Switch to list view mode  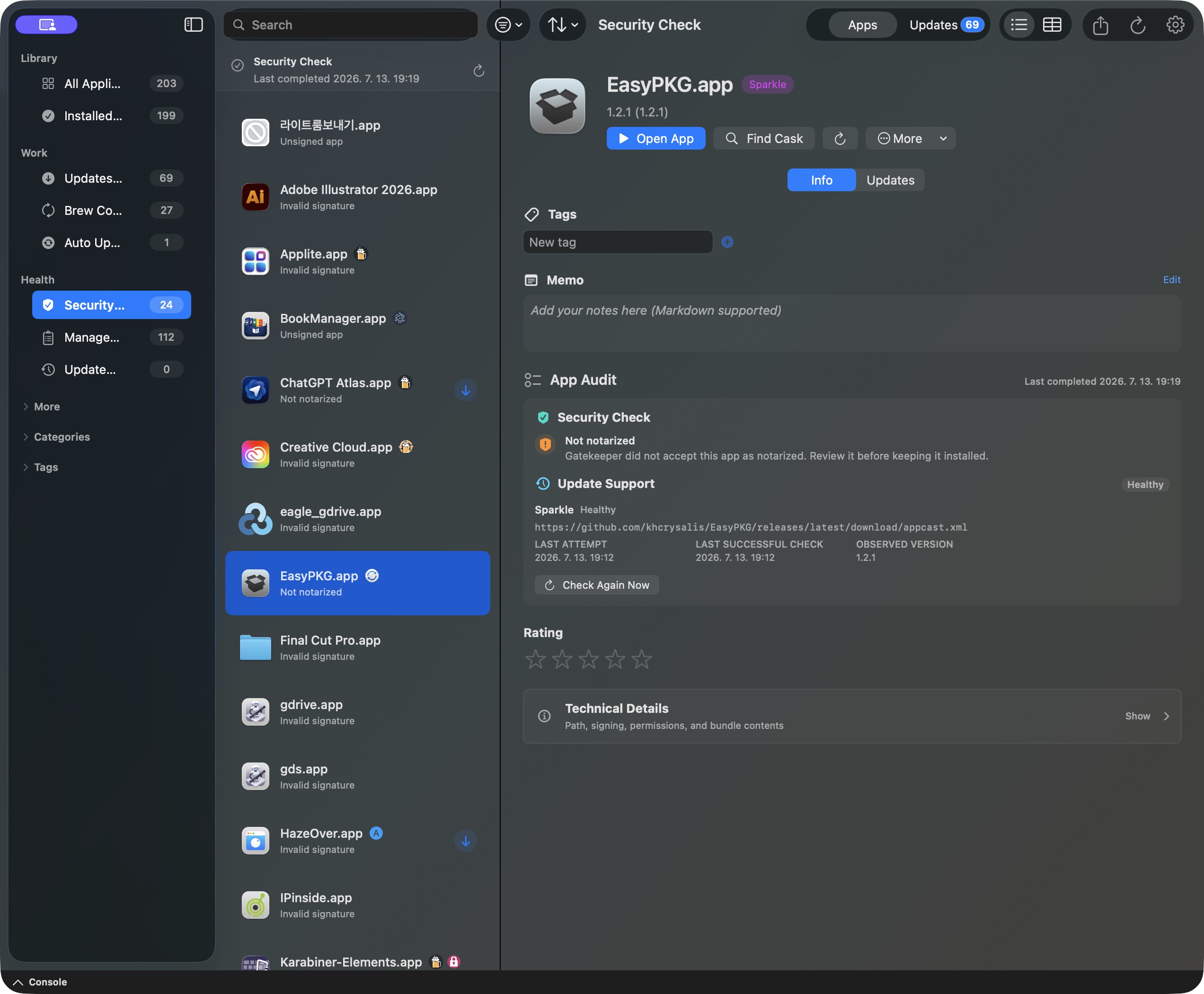pyautogui.click(x=1019, y=25)
